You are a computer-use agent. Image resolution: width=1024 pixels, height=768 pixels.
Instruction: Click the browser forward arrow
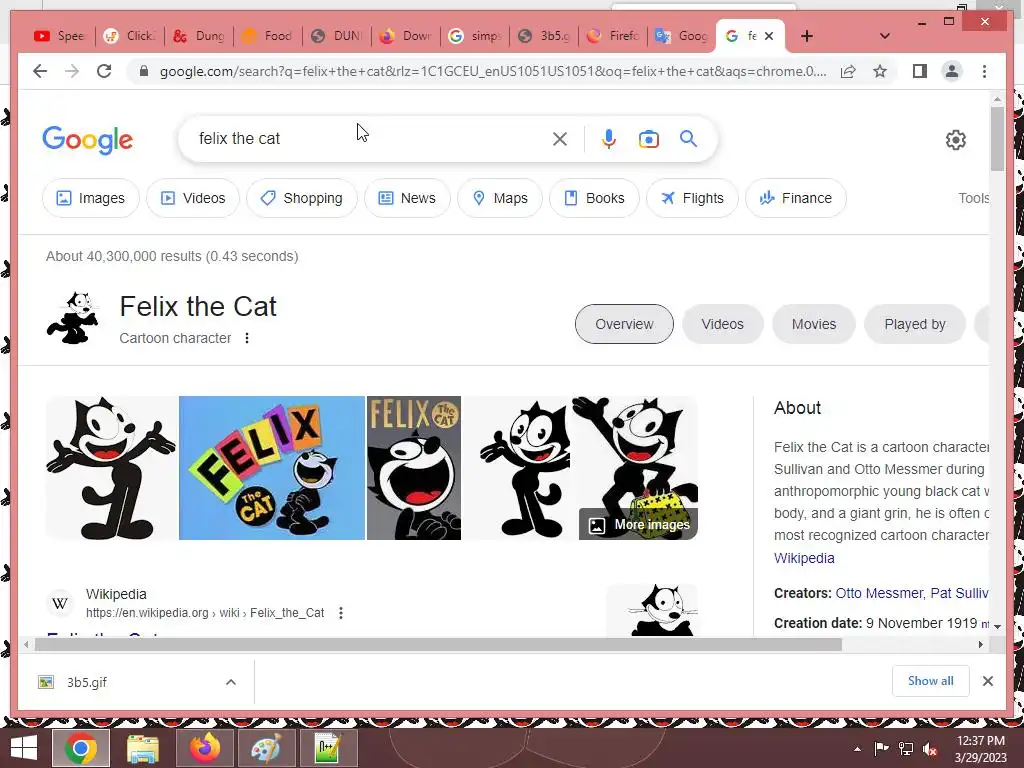coord(72,71)
